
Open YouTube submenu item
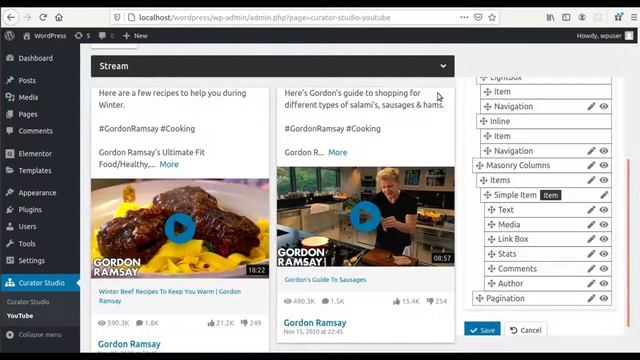20,316
